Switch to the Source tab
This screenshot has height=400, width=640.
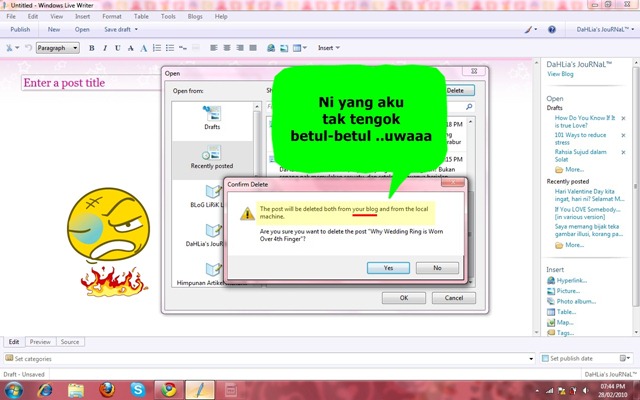70,342
